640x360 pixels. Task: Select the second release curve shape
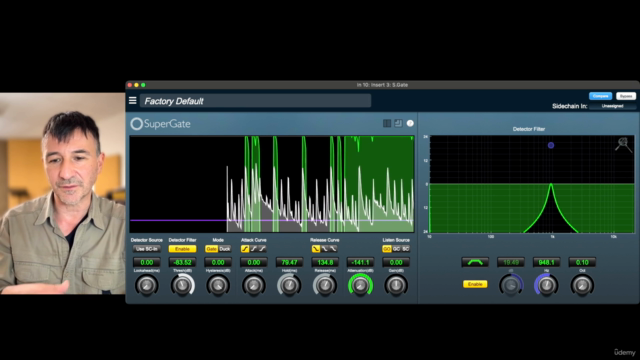(324, 249)
